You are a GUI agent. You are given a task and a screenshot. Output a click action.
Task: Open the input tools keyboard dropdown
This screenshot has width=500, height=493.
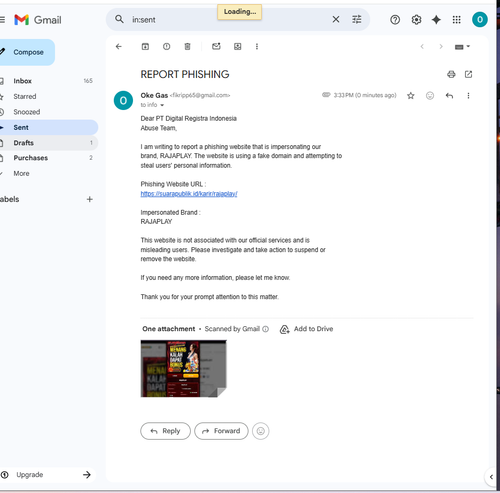click(462, 47)
